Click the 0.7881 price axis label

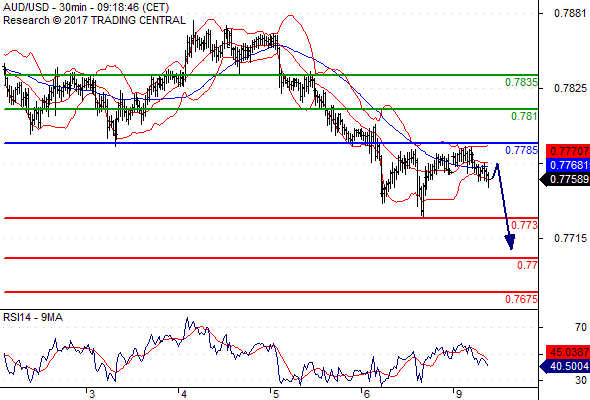pyautogui.click(x=570, y=13)
